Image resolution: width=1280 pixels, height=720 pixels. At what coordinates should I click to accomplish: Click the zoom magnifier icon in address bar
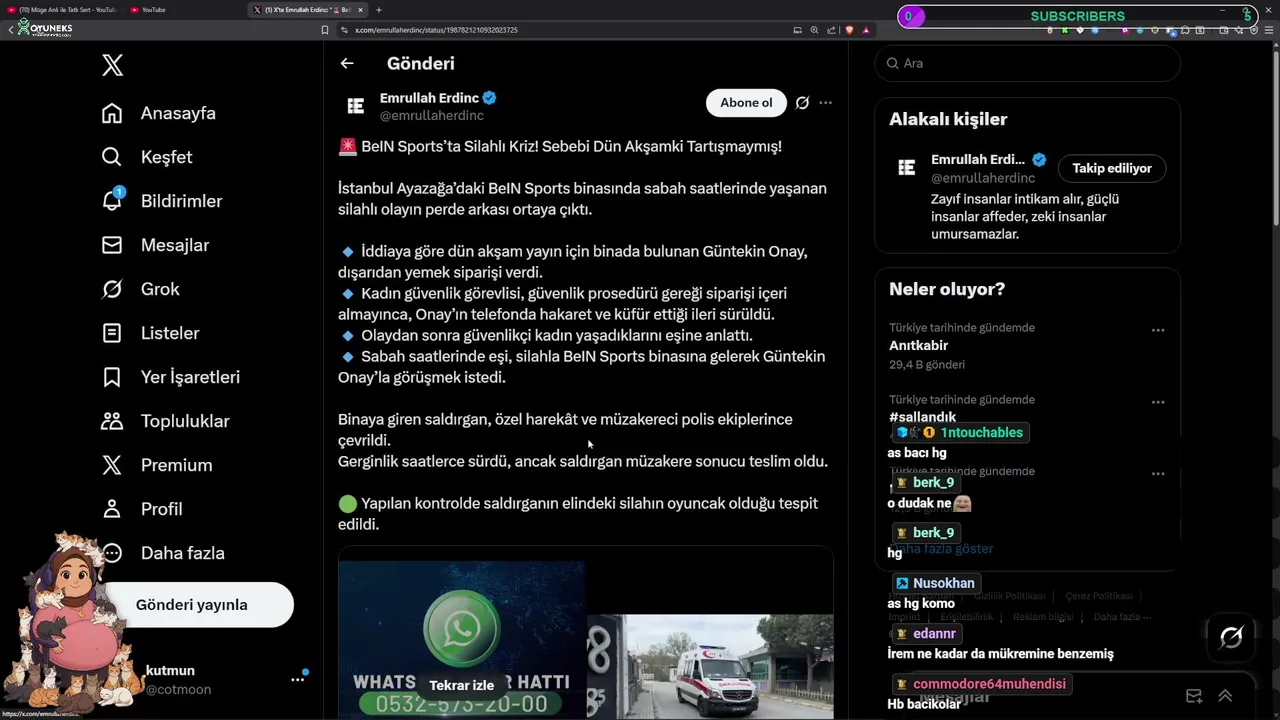814,30
